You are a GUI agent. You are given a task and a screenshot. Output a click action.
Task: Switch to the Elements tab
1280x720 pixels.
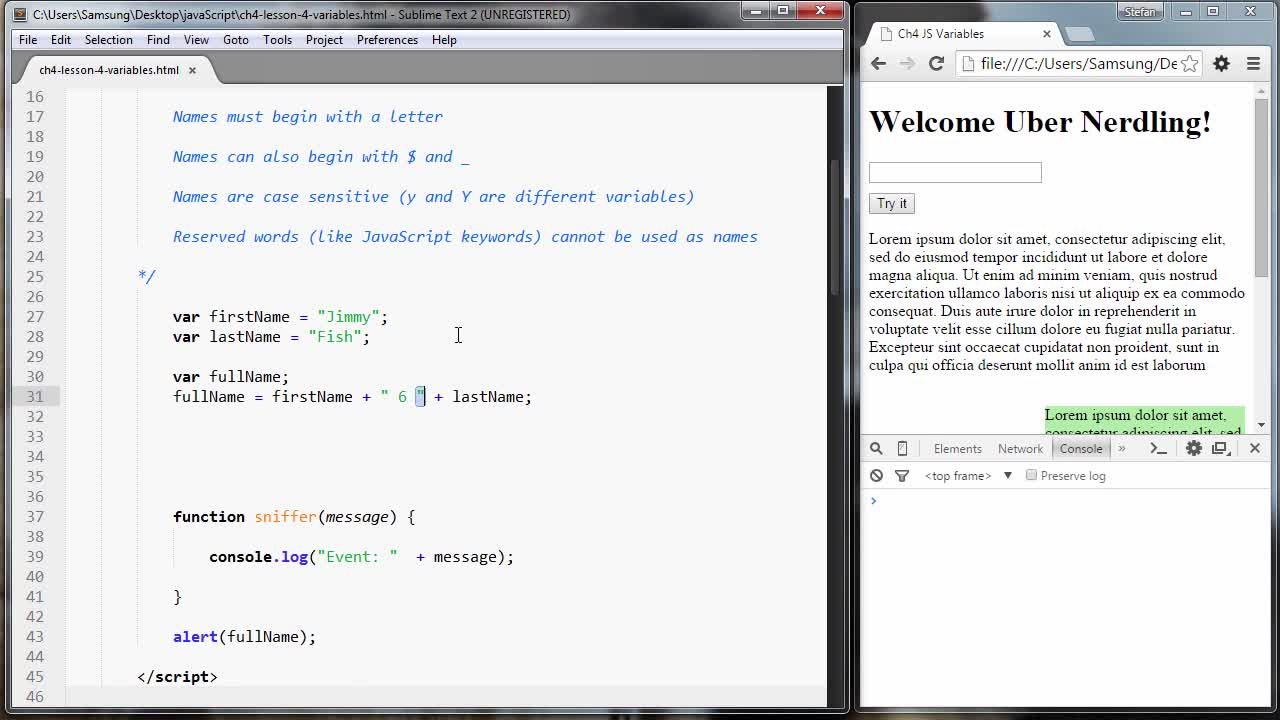pos(957,449)
